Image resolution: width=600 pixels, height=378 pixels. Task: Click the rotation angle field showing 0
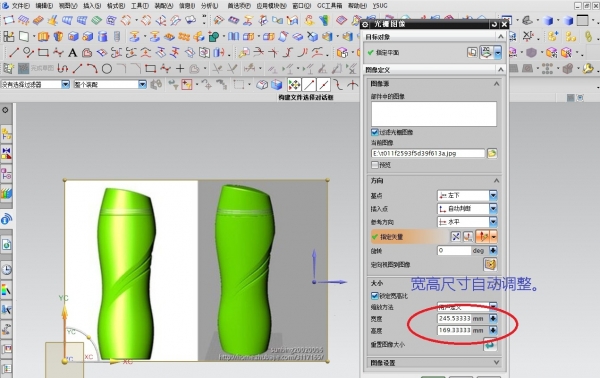click(x=454, y=251)
